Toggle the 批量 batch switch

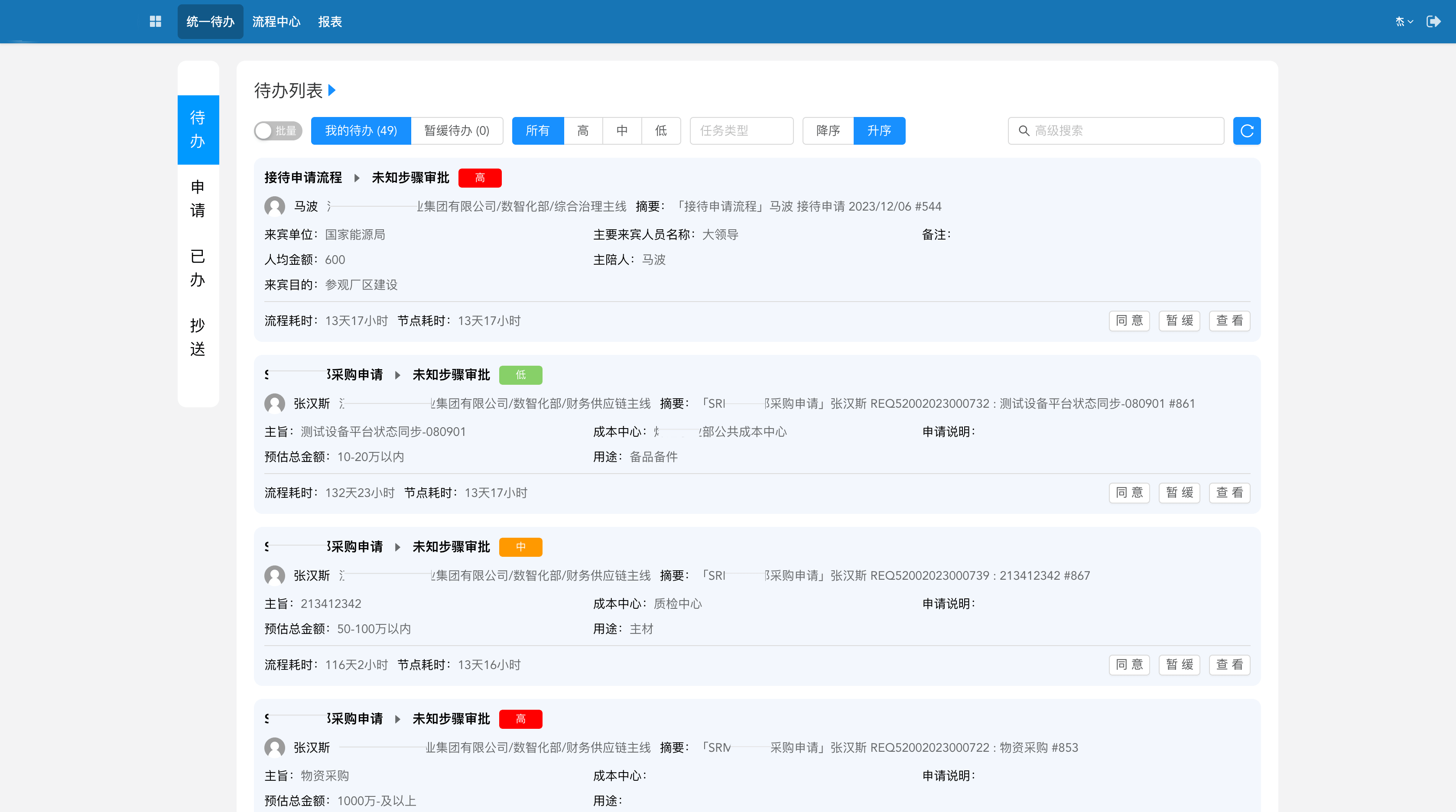pyautogui.click(x=277, y=131)
